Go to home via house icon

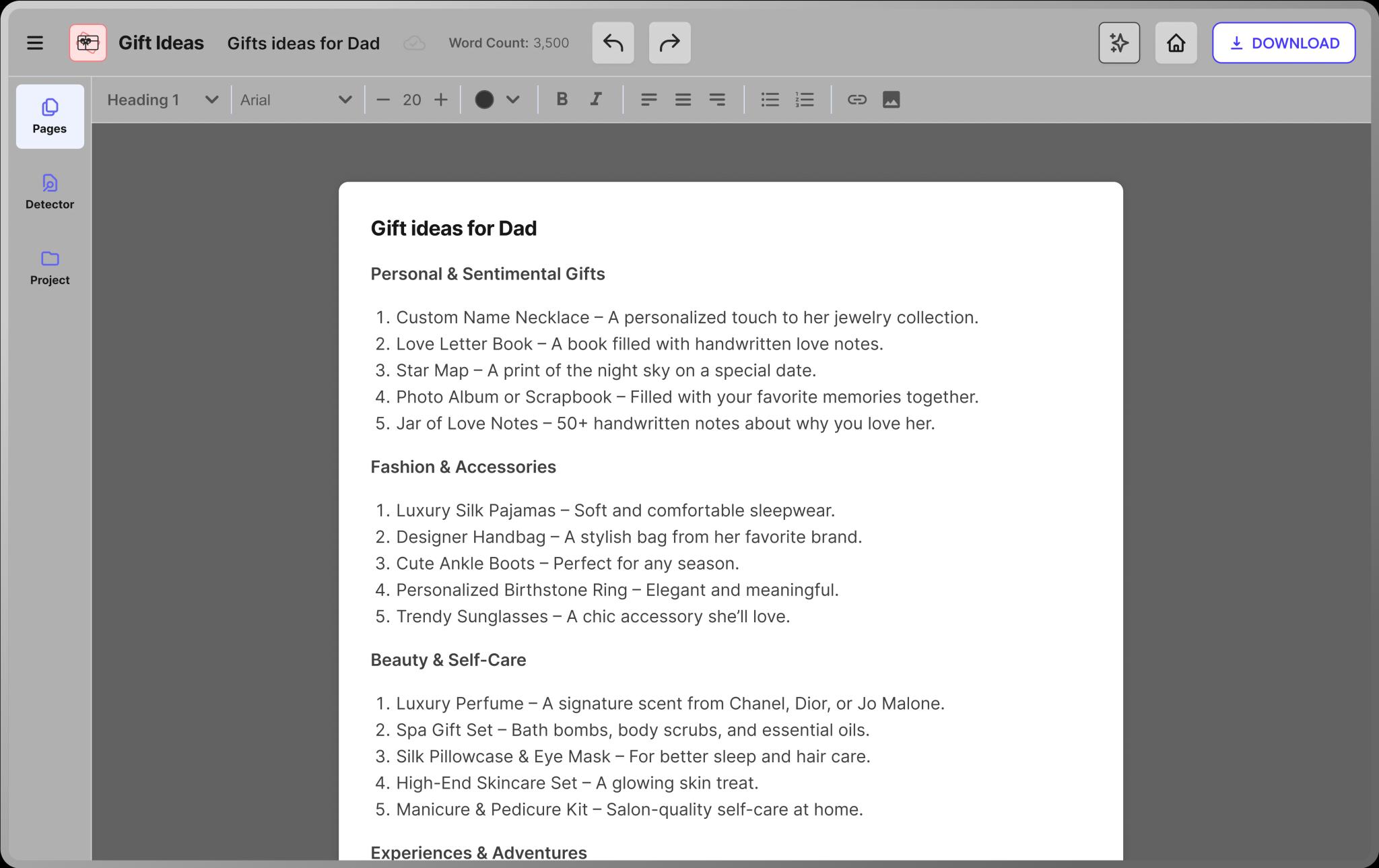pyautogui.click(x=1176, y=43)
